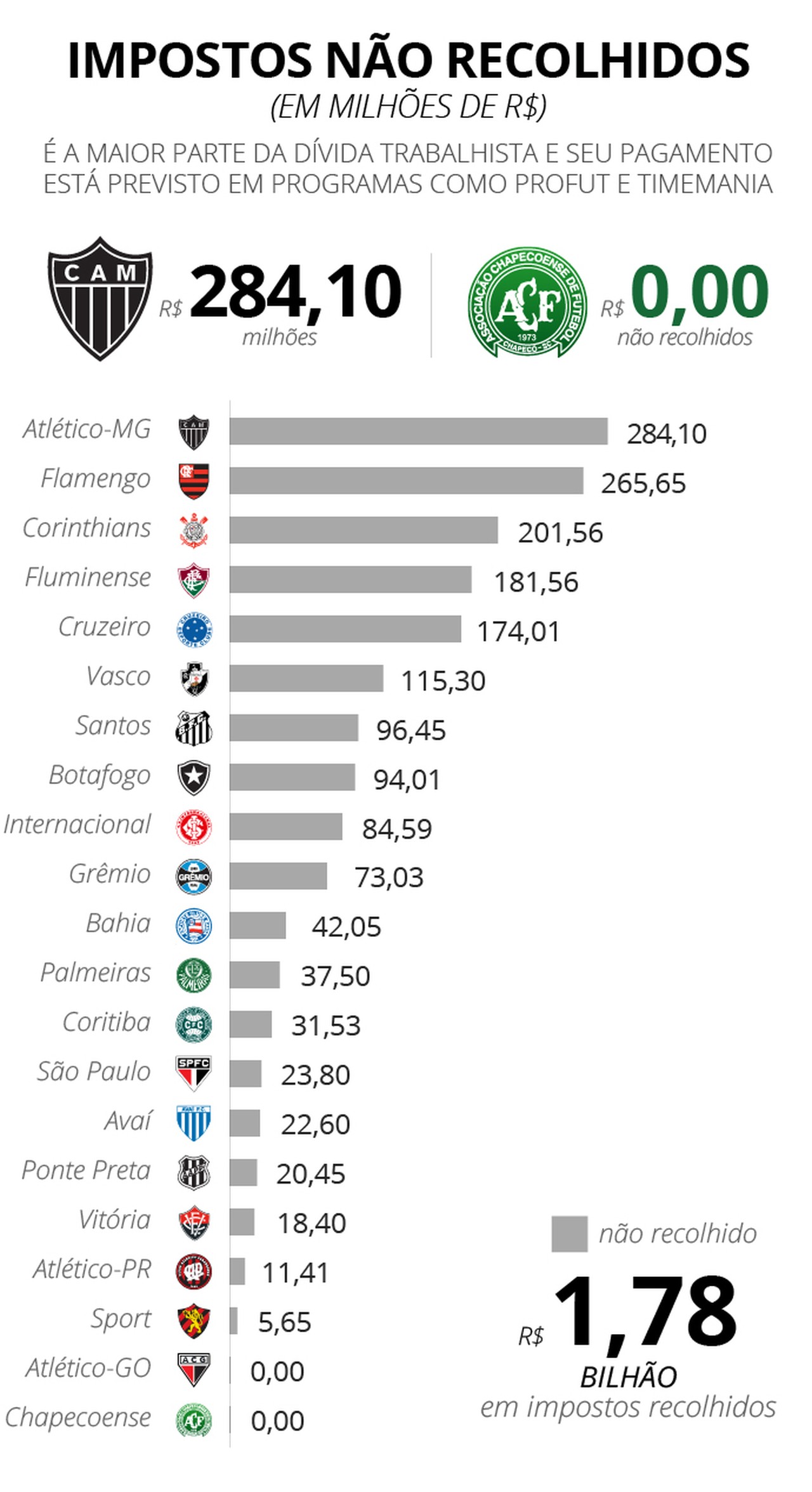Click the Palmeiras team name label
812x1492 pixels.
(x=96, y=972)
